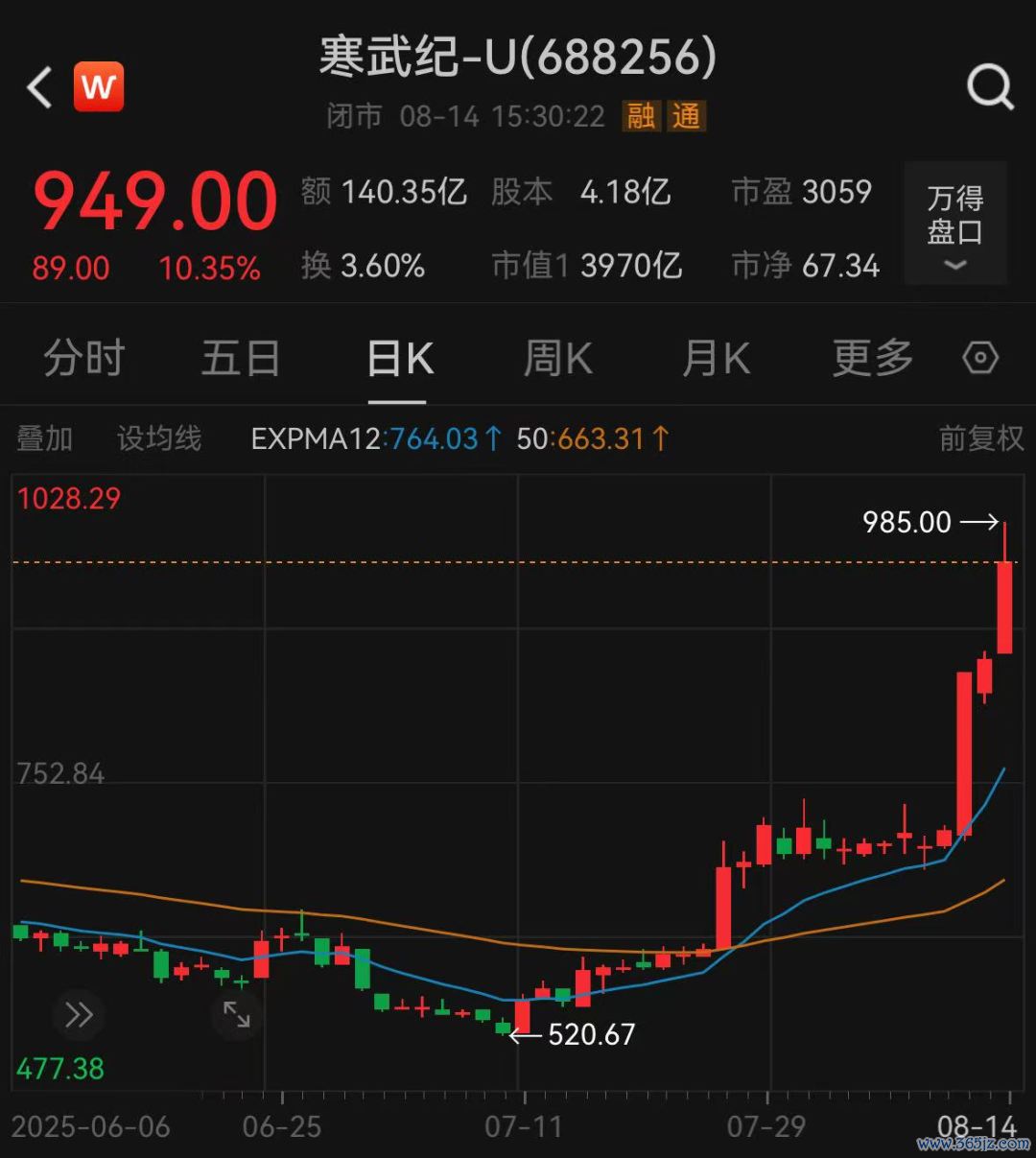Screen dimensions: 1036x1158
Task: Tap the 985.00 high label
Action: pos(906,522)
